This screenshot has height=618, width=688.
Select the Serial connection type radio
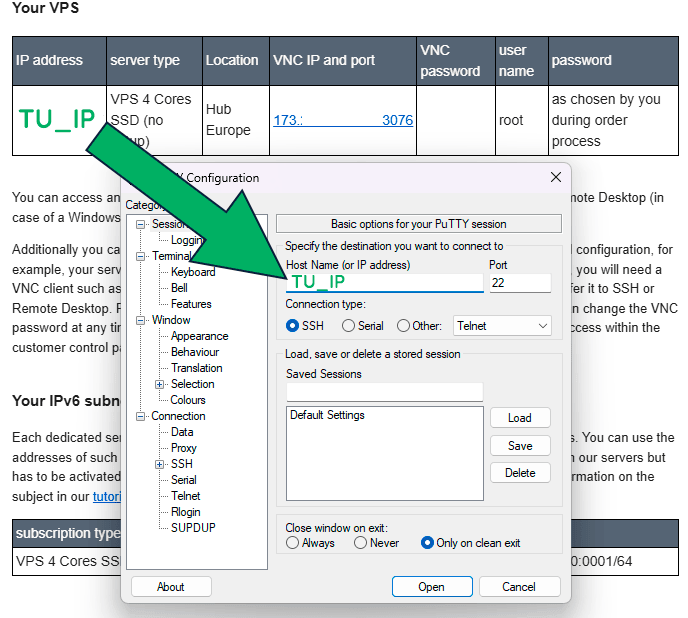pos(348,326)
